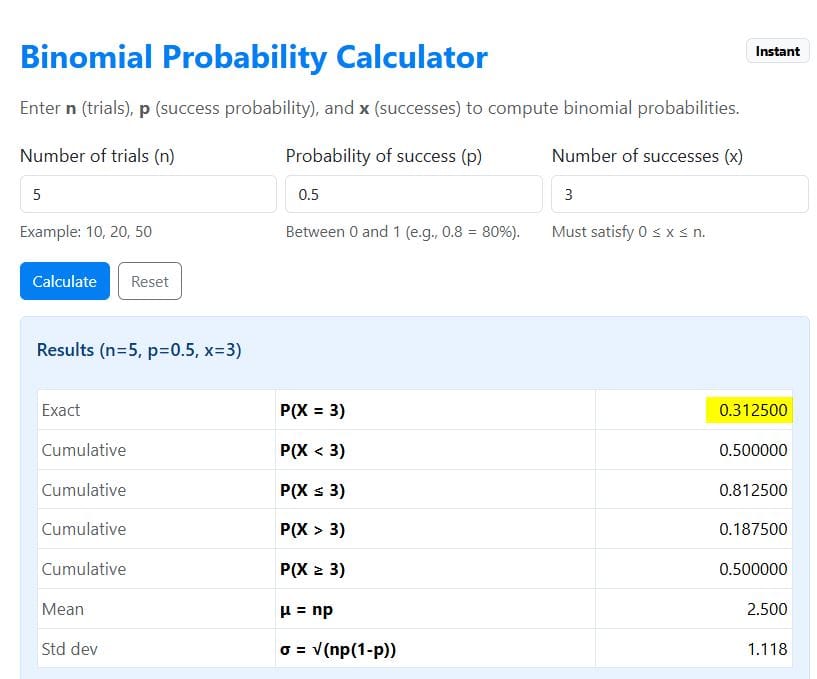This screenshot has width=817, height=679.
Task: Select the P(X ≥ 3) cumulative value
Action: [753, 569]
